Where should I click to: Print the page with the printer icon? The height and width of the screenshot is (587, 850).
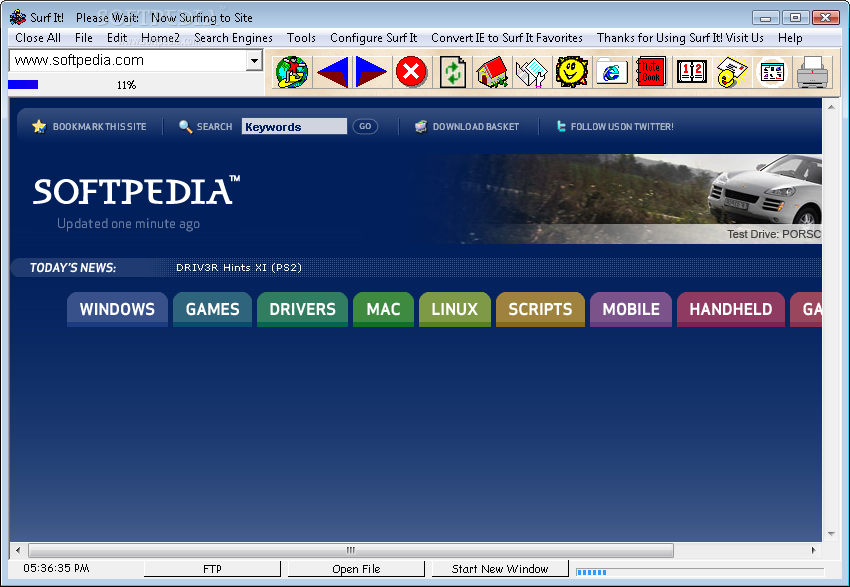click(812, 72)
